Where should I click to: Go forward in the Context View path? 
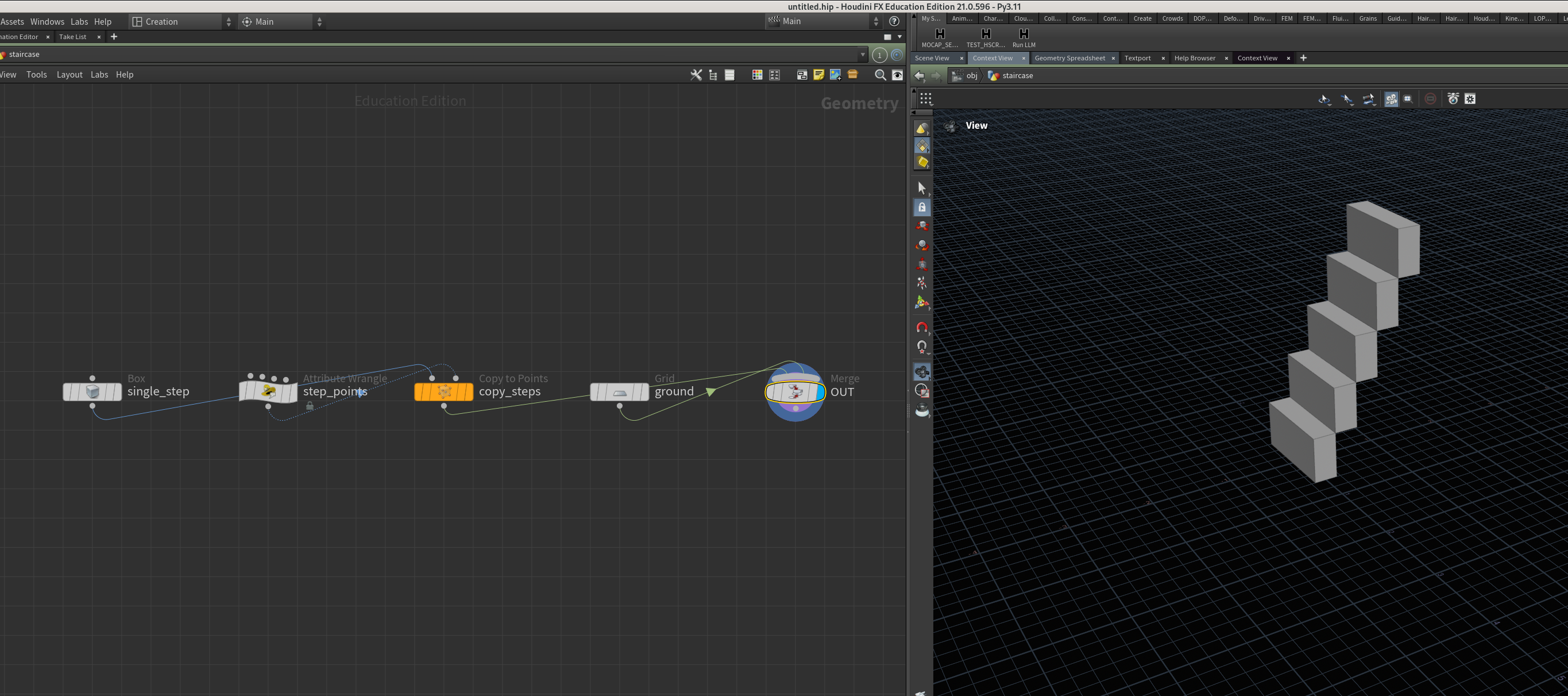click(x=937, y=76)
